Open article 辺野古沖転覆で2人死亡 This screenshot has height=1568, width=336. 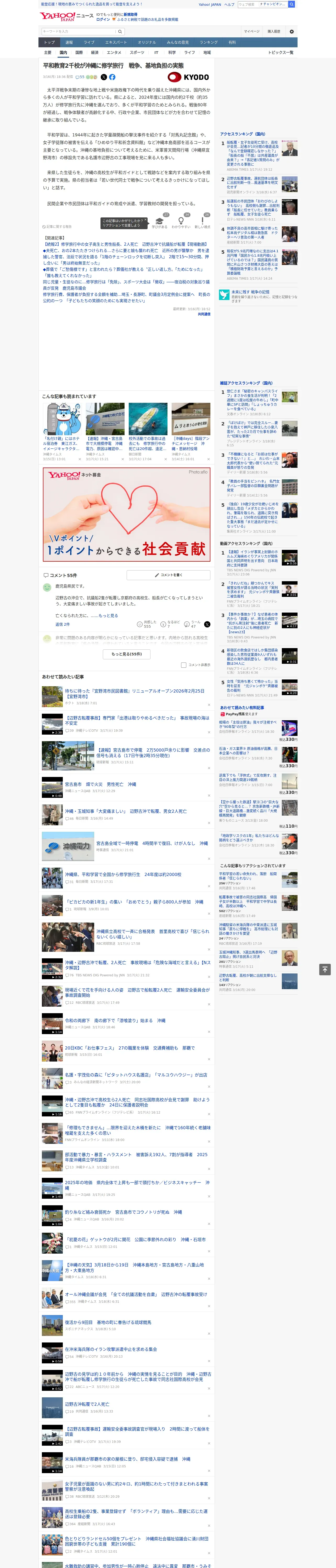pos(87,1404)
